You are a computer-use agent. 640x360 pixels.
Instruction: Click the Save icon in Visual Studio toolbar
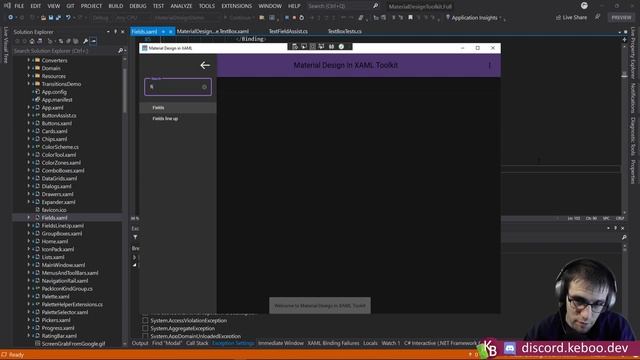tap(51, 18)
